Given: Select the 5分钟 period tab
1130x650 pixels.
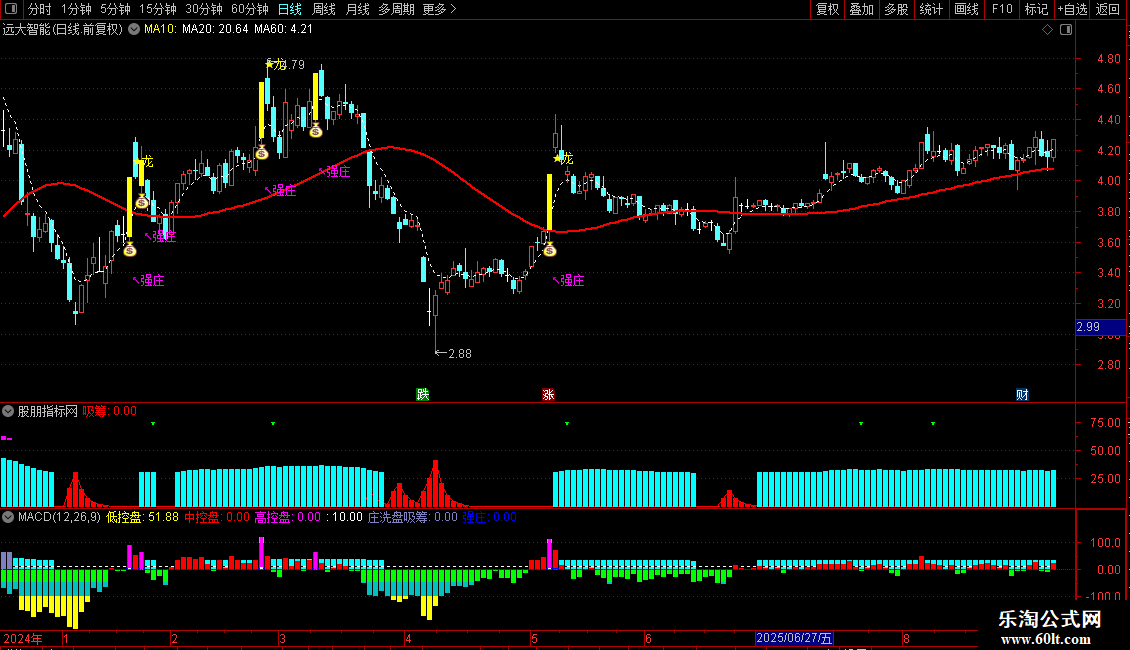Looking at the screenshot, I should [x=115, y=9].
